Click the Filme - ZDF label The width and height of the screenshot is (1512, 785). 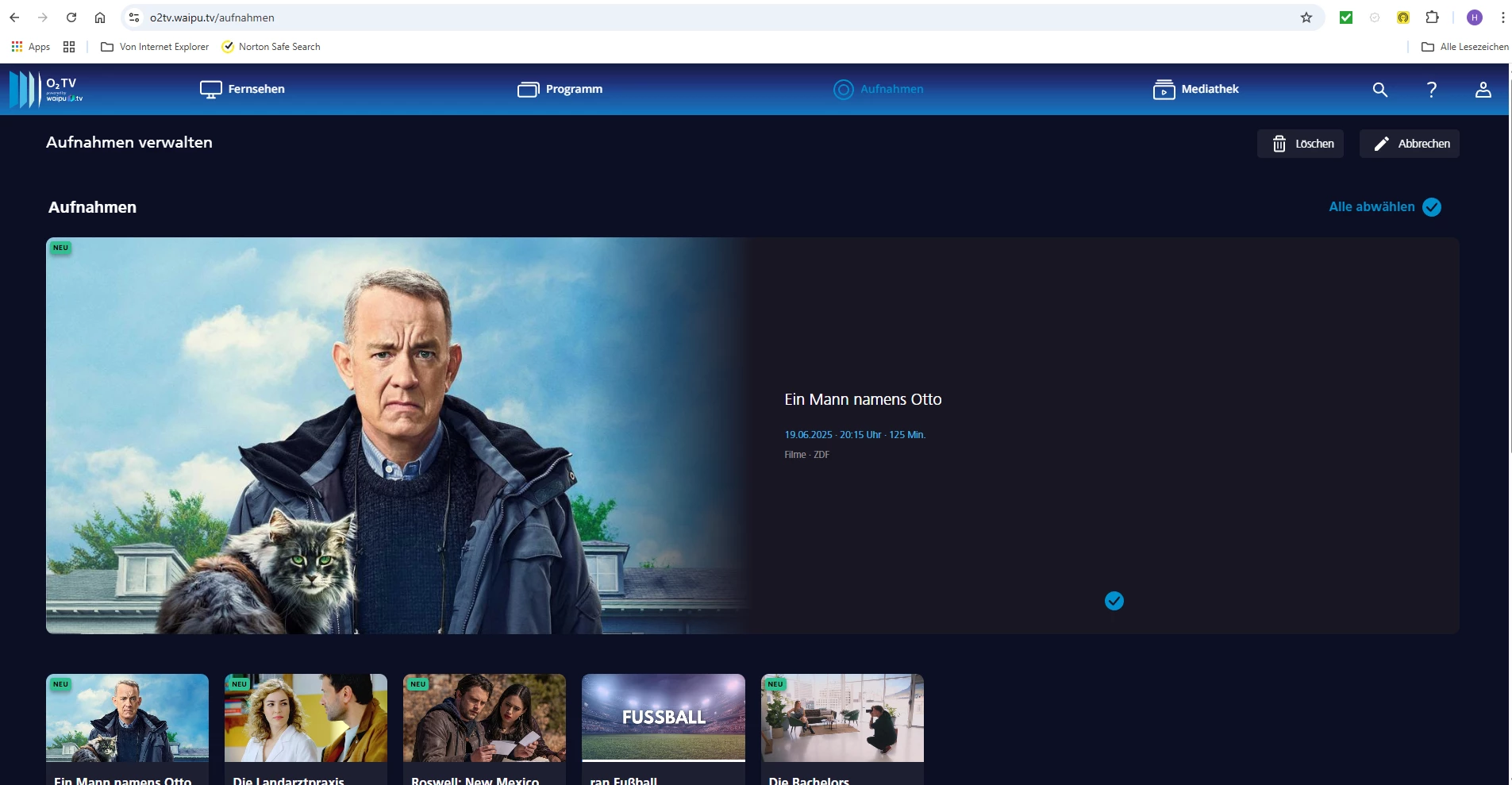point(806,455)
